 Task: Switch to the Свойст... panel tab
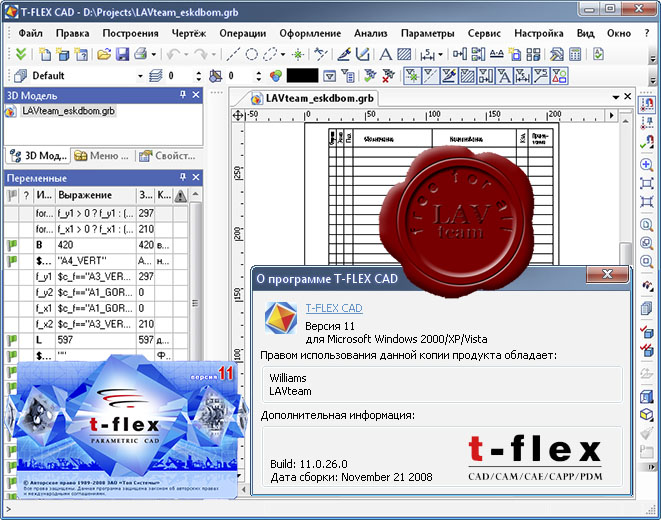click(x=167, y=156)
